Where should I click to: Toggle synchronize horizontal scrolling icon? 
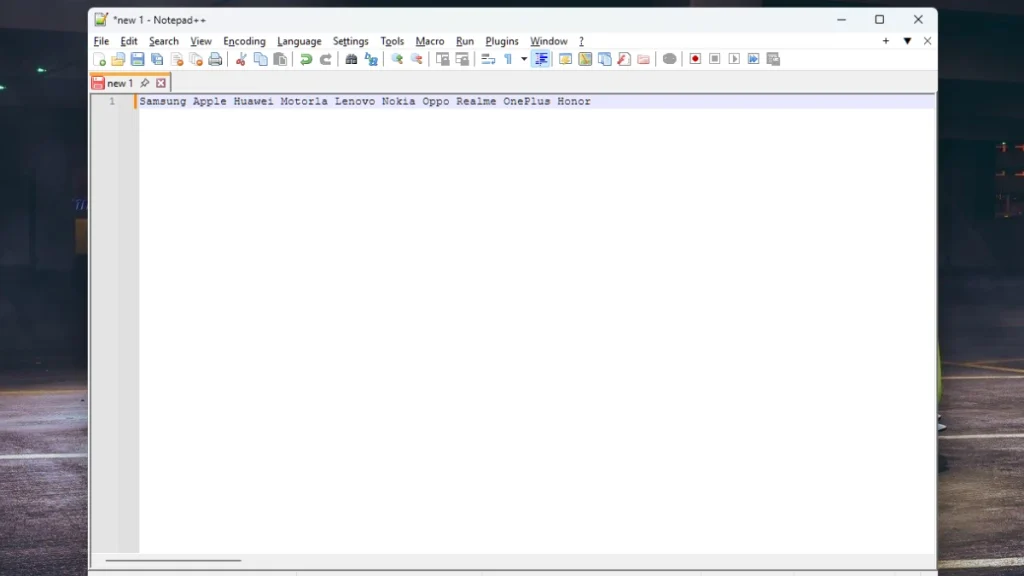[x=462, y=59]
